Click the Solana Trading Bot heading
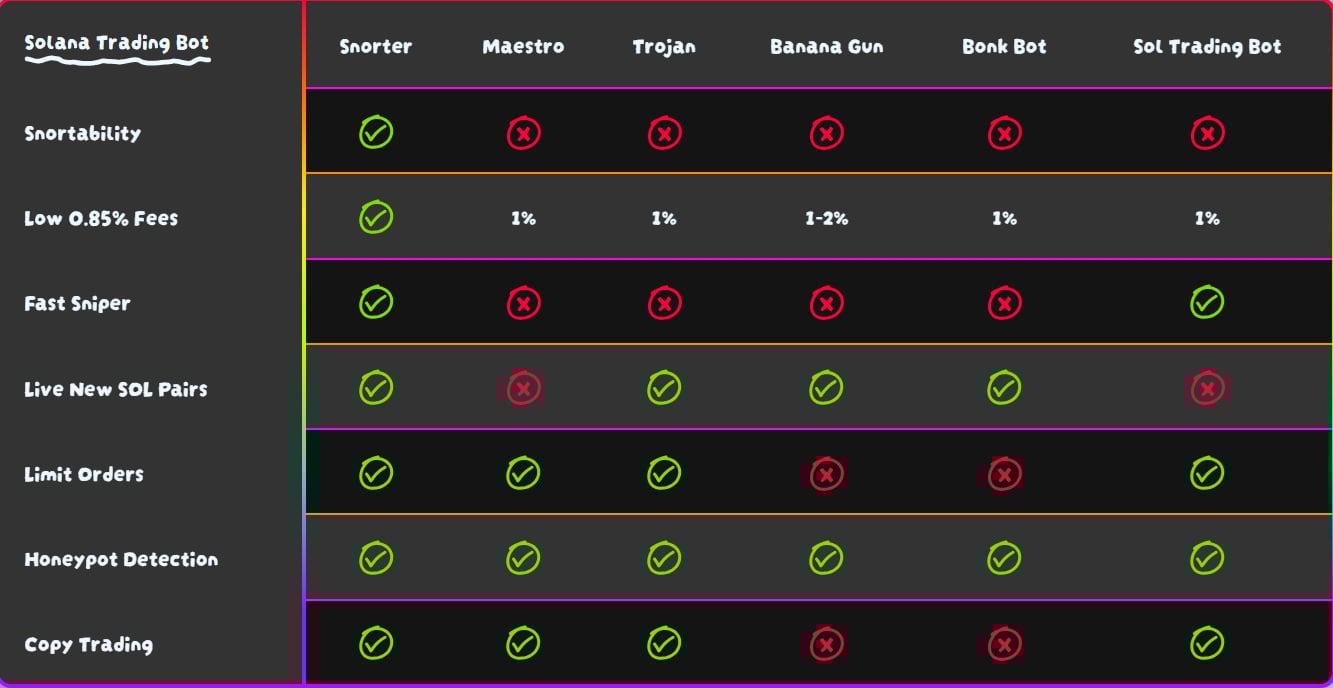The height and width of the screenshot is (688, 1333). pos(117,44)
